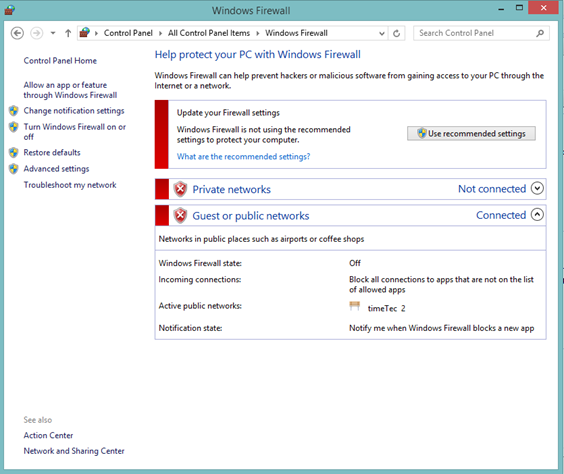Image resolution: width=564 pixels, height=474 pixels.
Task: Open Turn Windows Firewall on or off
Action: (74, 132)
